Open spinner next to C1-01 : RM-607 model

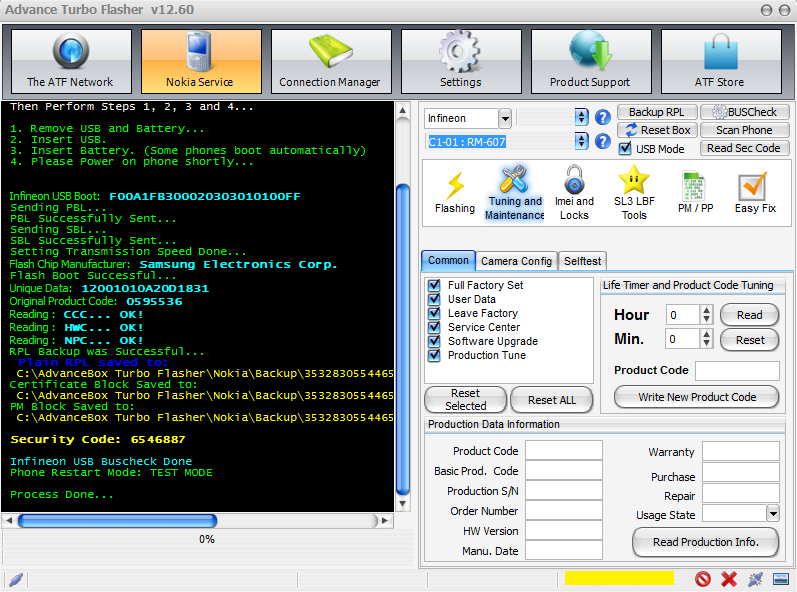(581, 141)
